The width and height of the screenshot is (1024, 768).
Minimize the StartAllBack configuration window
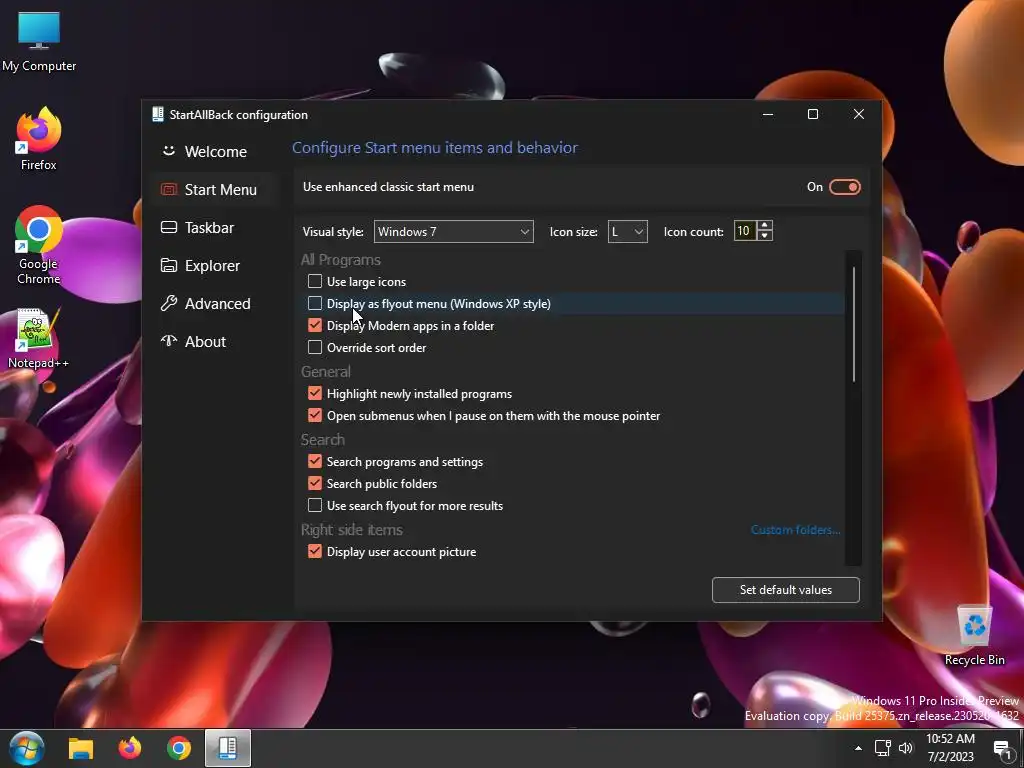pyautogui.click(x=768, y=114)
